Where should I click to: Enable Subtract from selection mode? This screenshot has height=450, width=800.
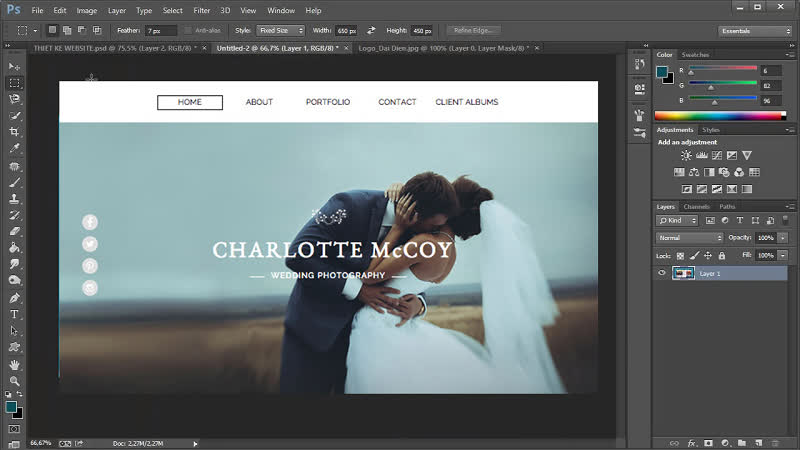(82, 31)
